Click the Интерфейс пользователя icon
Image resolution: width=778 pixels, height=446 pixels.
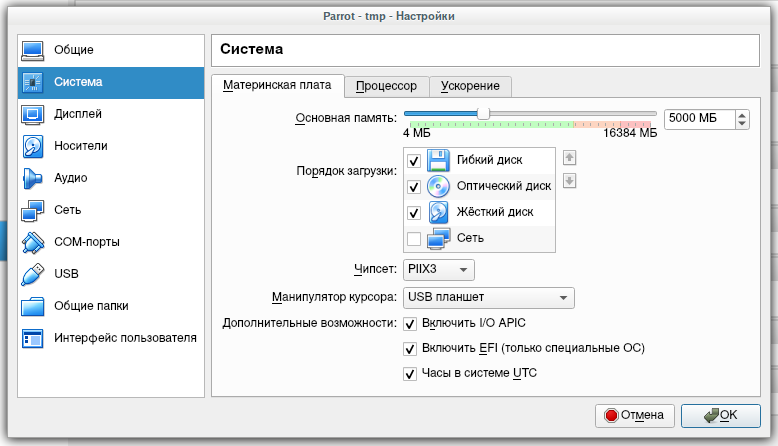point(33,338)
